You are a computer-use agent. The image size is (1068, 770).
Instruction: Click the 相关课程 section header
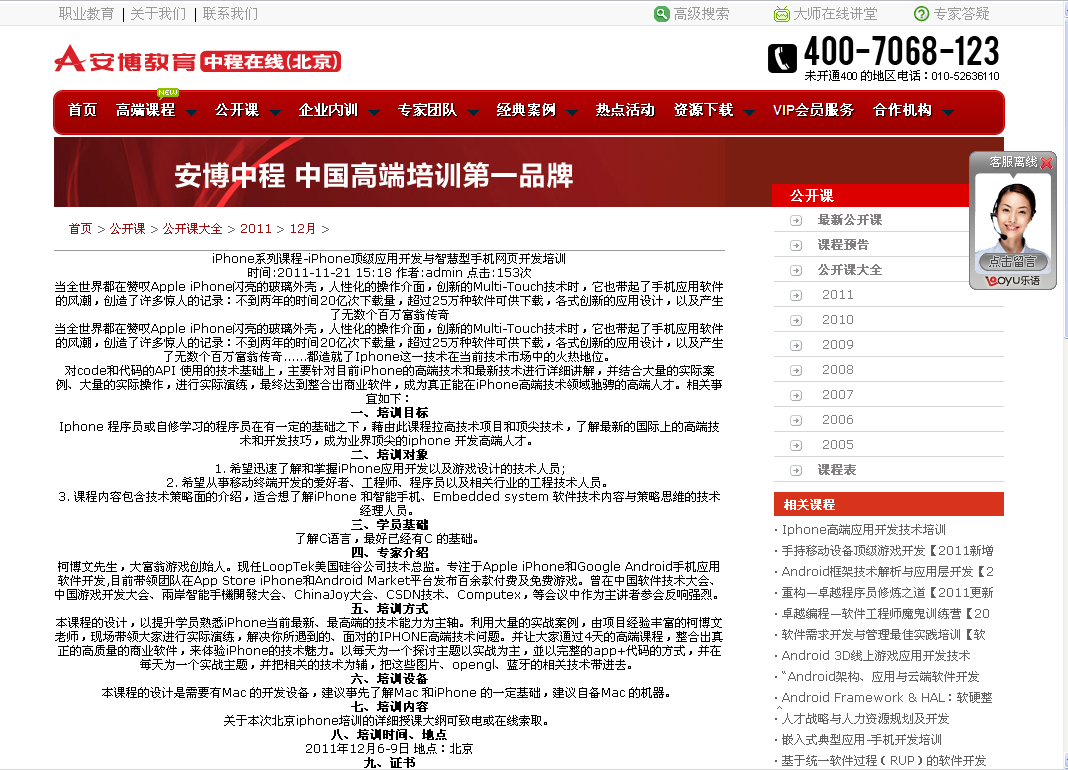(x=889, y=504)
